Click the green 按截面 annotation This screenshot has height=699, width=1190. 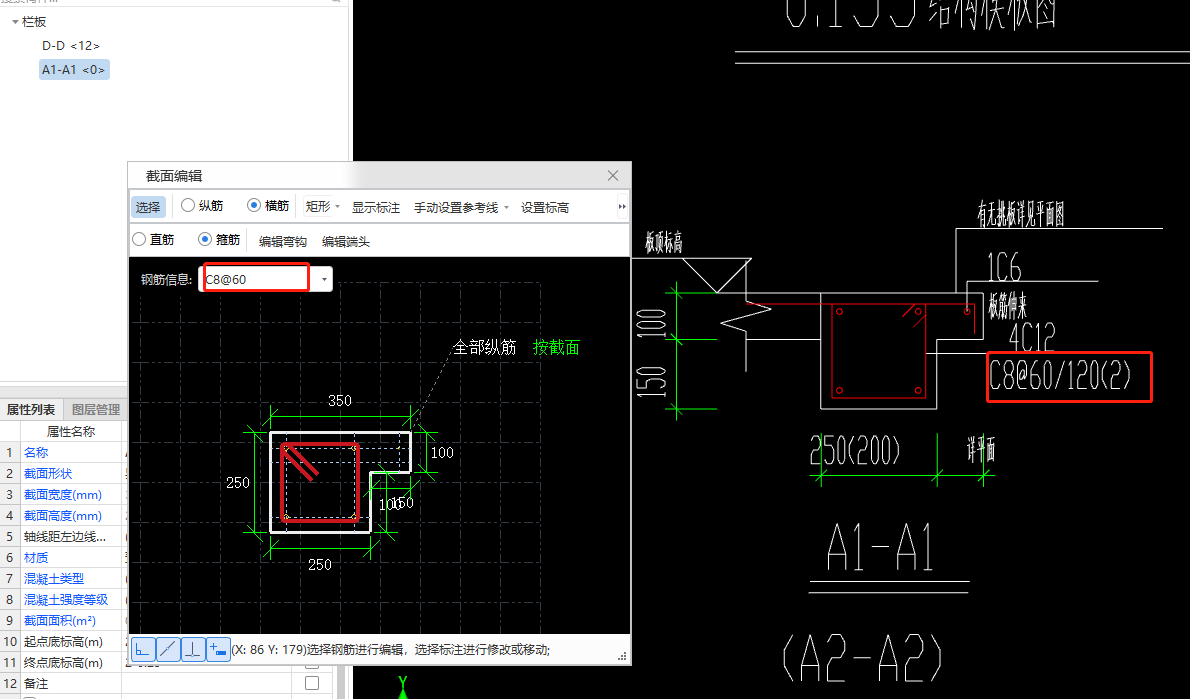click(556, 348)
